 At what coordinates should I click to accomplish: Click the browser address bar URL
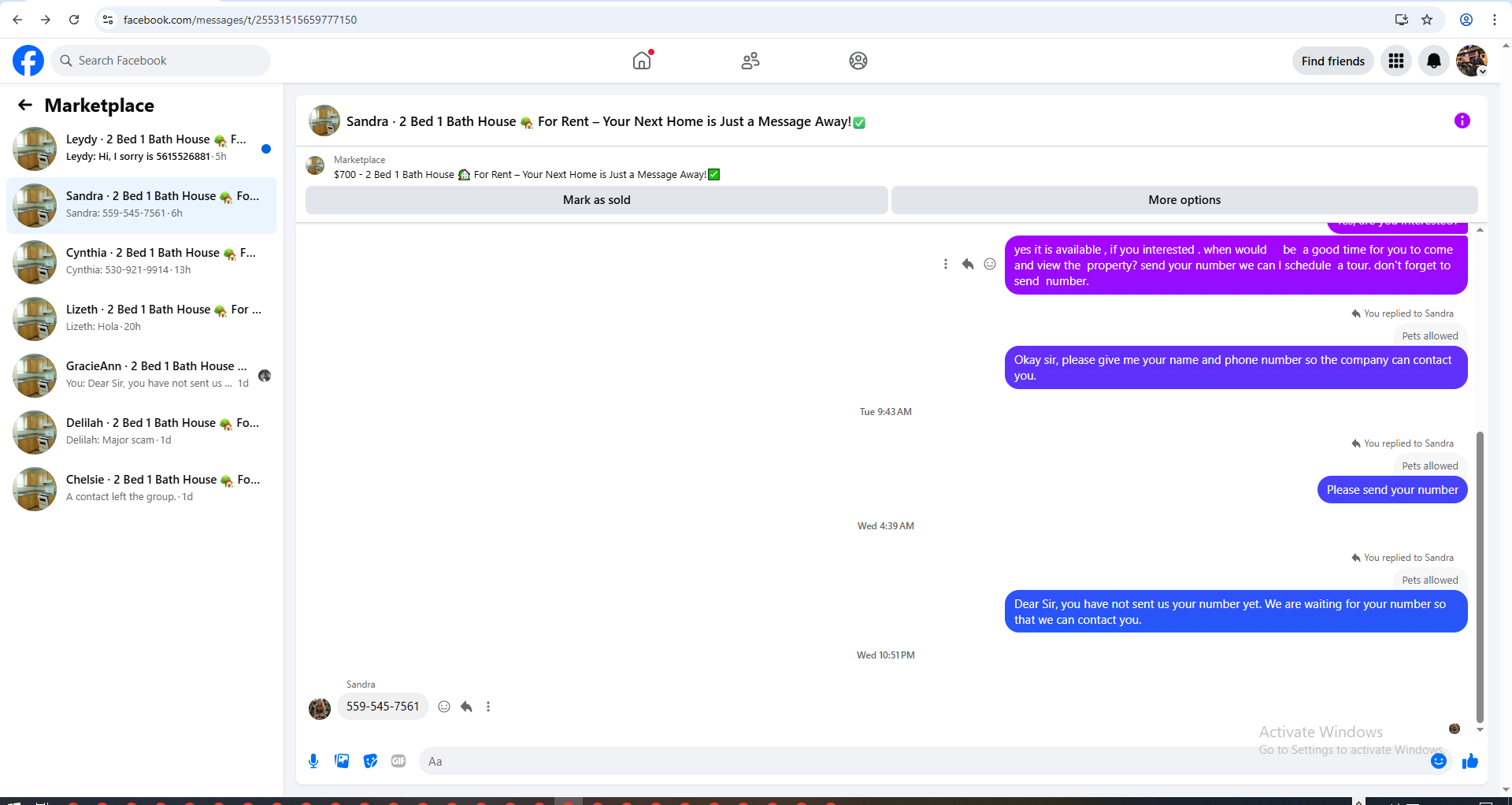(x=240, y=20)
